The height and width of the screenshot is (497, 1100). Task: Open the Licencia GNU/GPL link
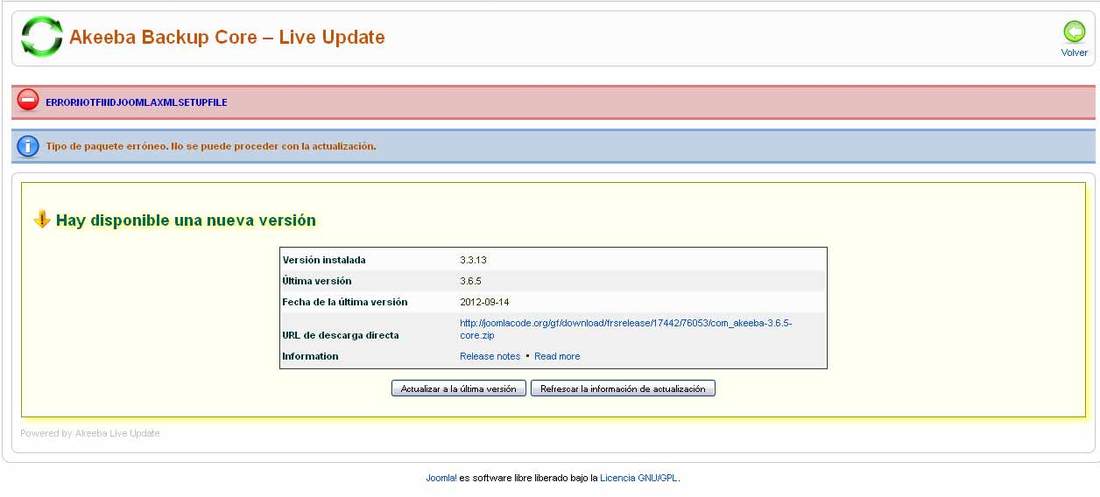[x=639, y=478]
